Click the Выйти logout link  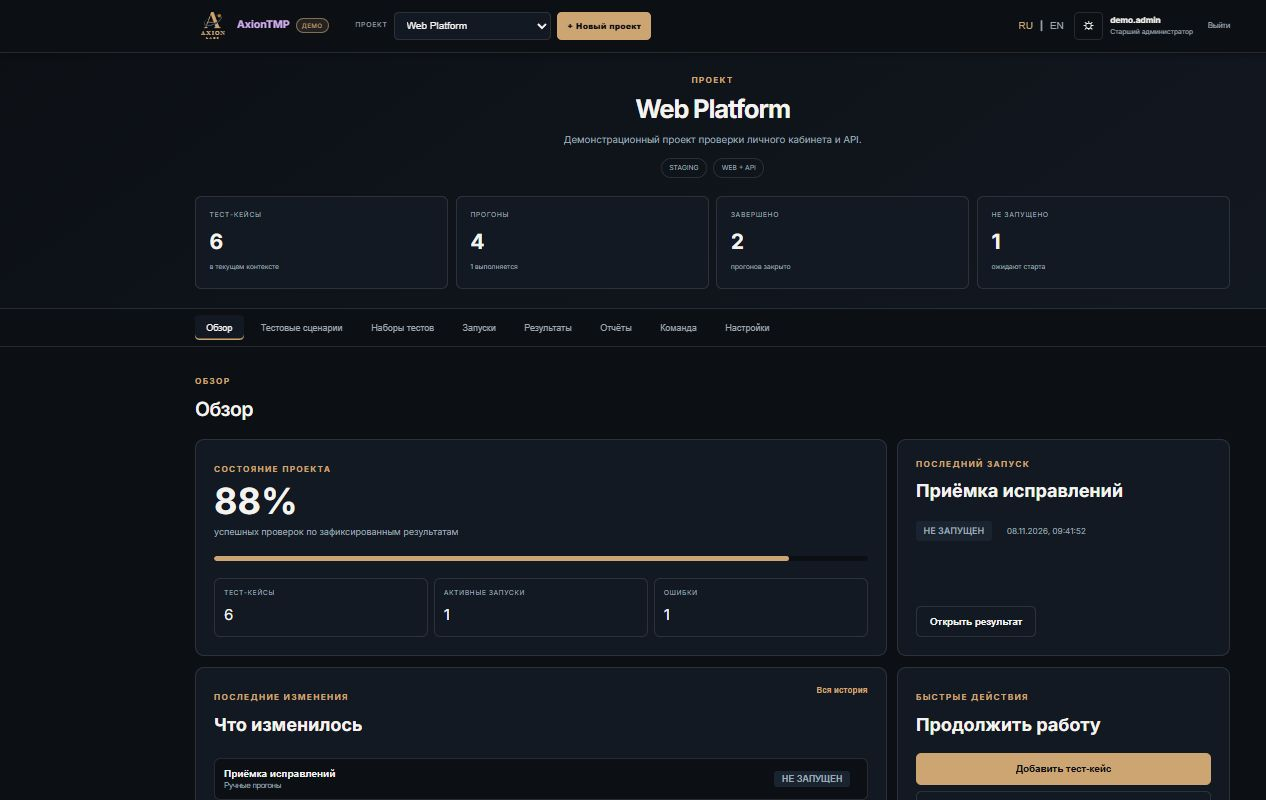click(x=1218, y=26)
